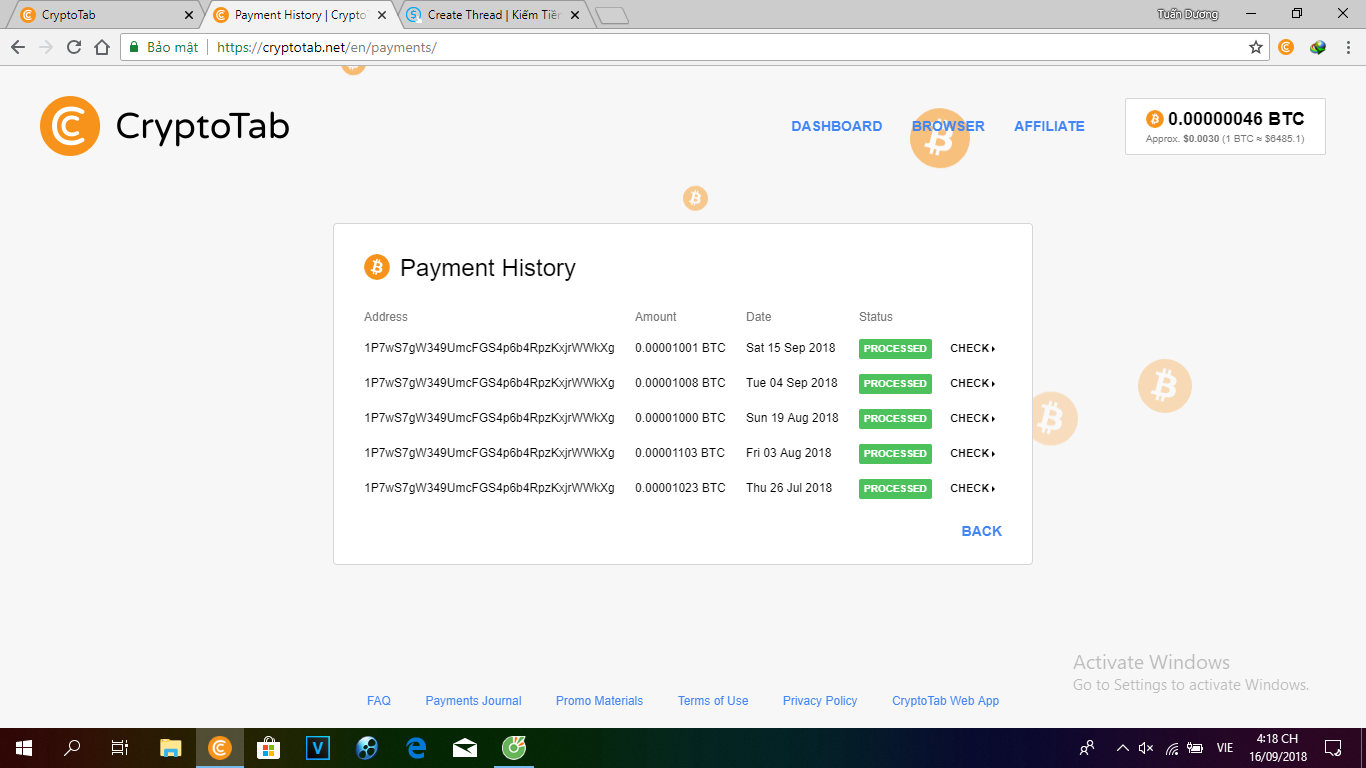This screenshot has width=1366, height=768.
Task: Open Wi-Fi network settings in the tray
Action: [1171, 748]
